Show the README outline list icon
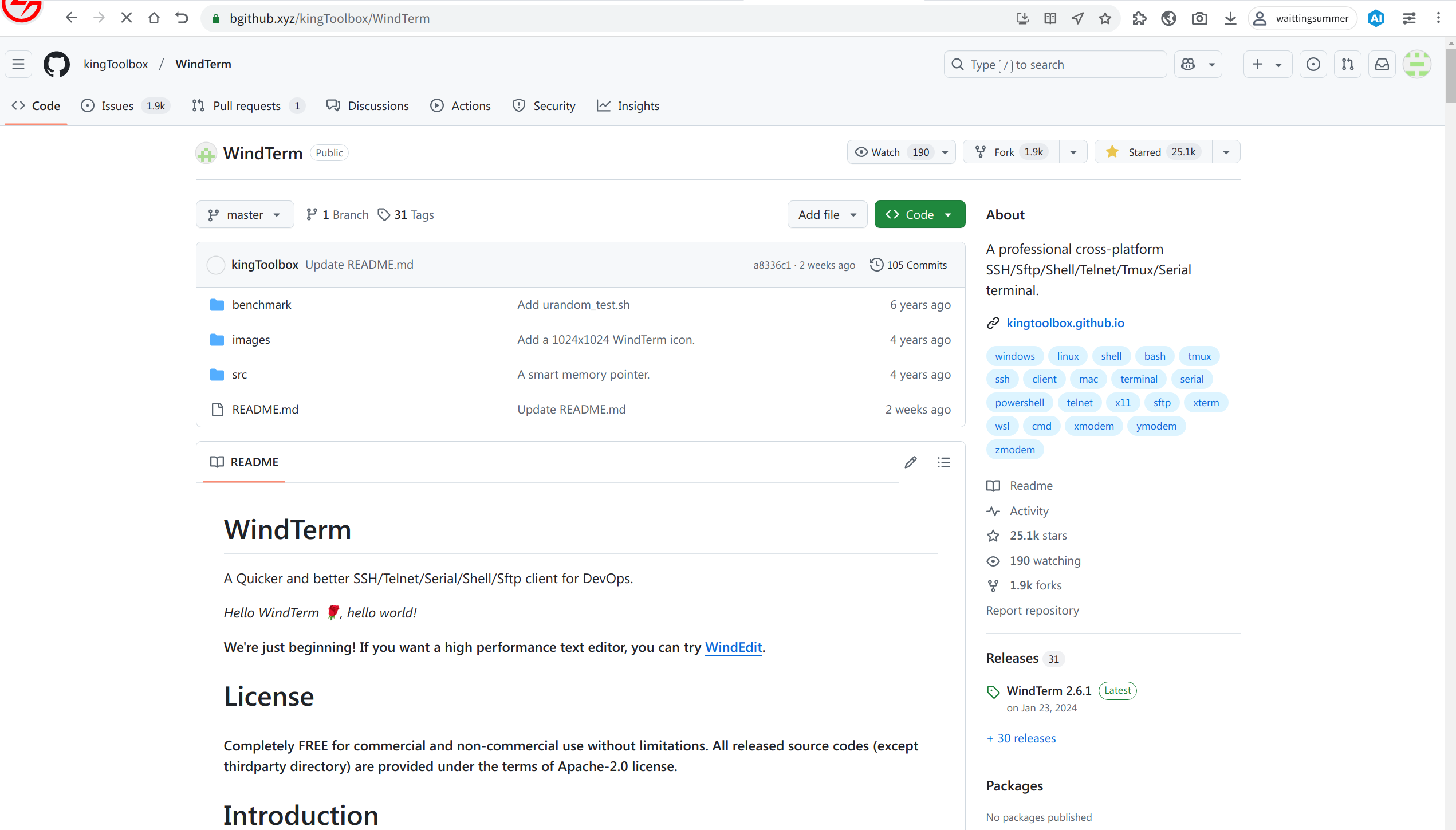Screen dimensions: 1456x830 (x=944, y=462)
